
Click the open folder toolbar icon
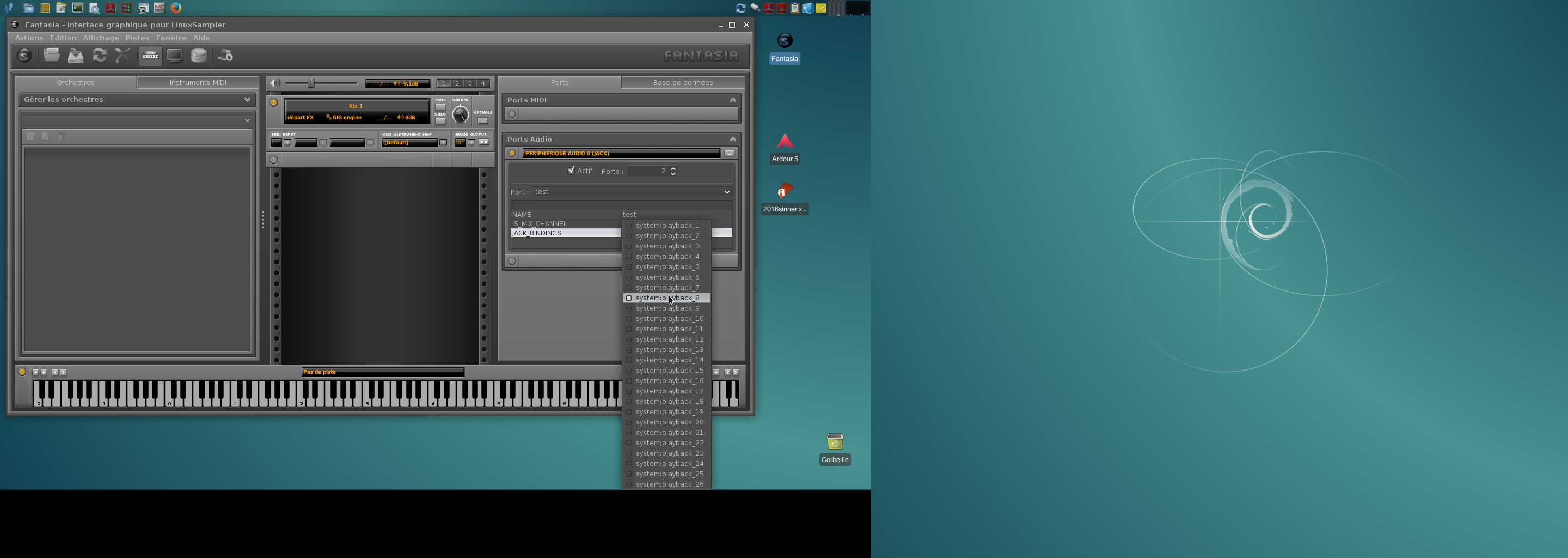click(52, 56)
